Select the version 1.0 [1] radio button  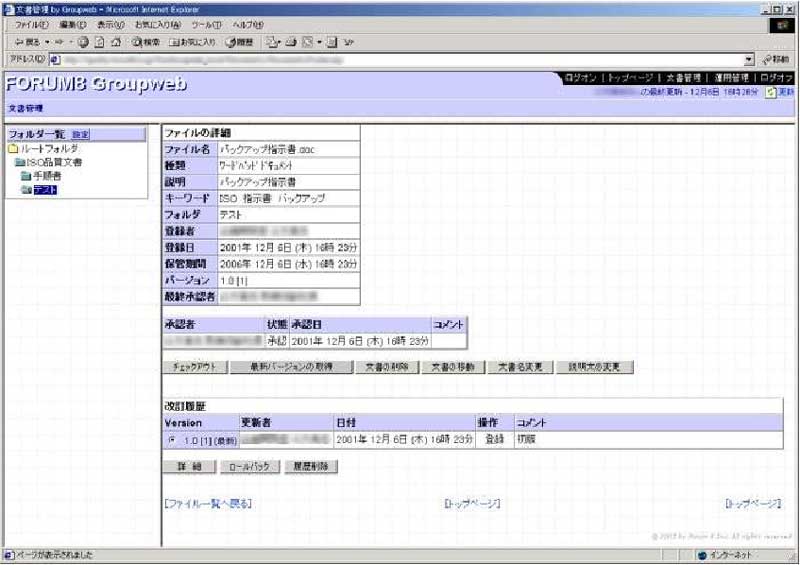tap(172, 439)
